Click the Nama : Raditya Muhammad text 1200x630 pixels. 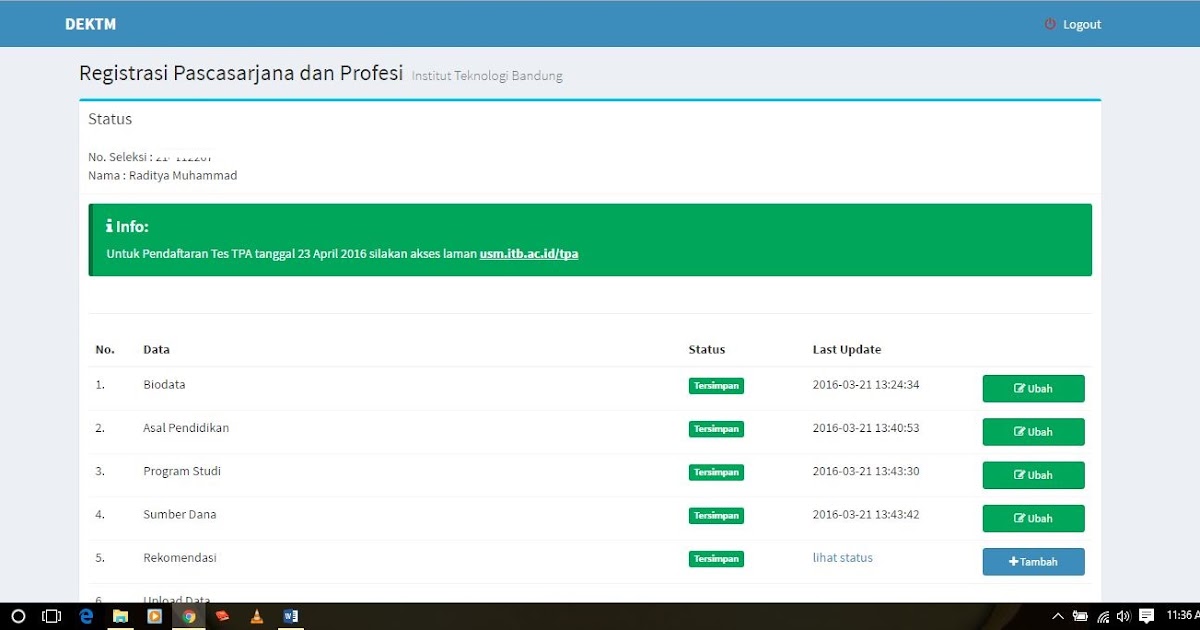[x=162, y=176]
